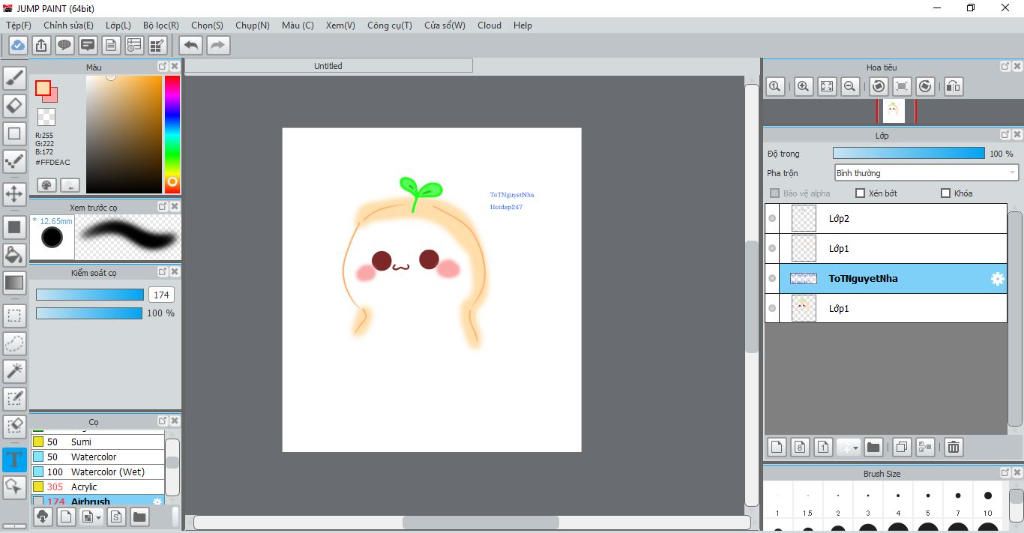The image size is (1024, 533).
Task: Select the Select Pen tool
Action: tap(14, 398)
